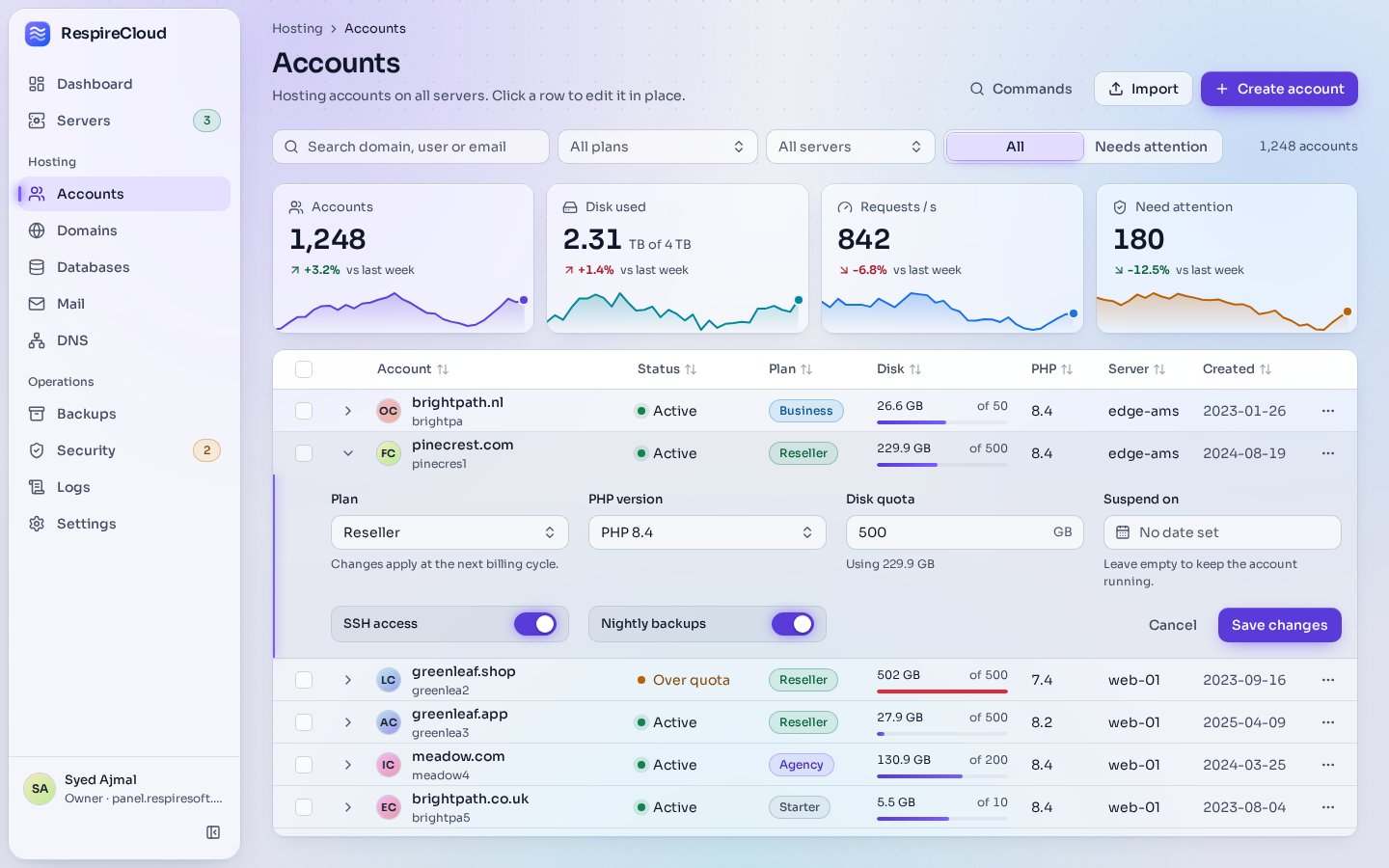1389x868 pixels.
Task: Click the Disk quota input field
Action: [965, 532]
